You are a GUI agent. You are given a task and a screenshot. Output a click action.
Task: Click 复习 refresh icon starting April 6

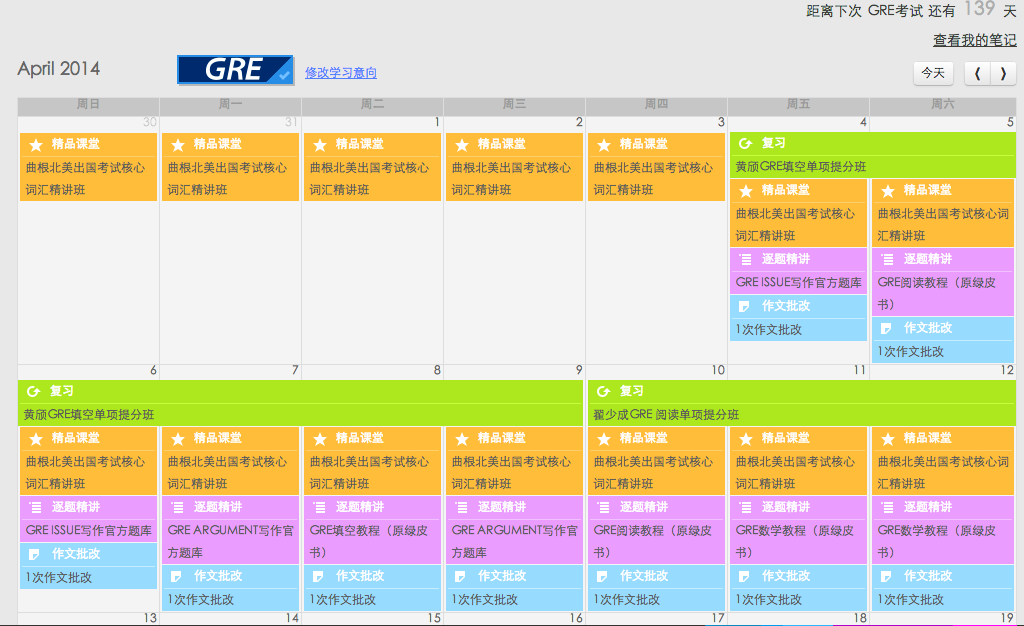(x=33, y=391)
